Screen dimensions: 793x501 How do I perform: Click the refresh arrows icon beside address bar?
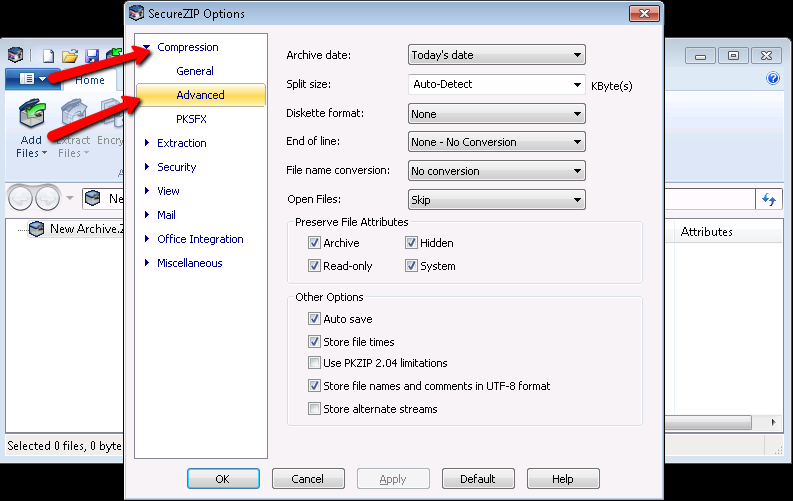click(769, 200)
